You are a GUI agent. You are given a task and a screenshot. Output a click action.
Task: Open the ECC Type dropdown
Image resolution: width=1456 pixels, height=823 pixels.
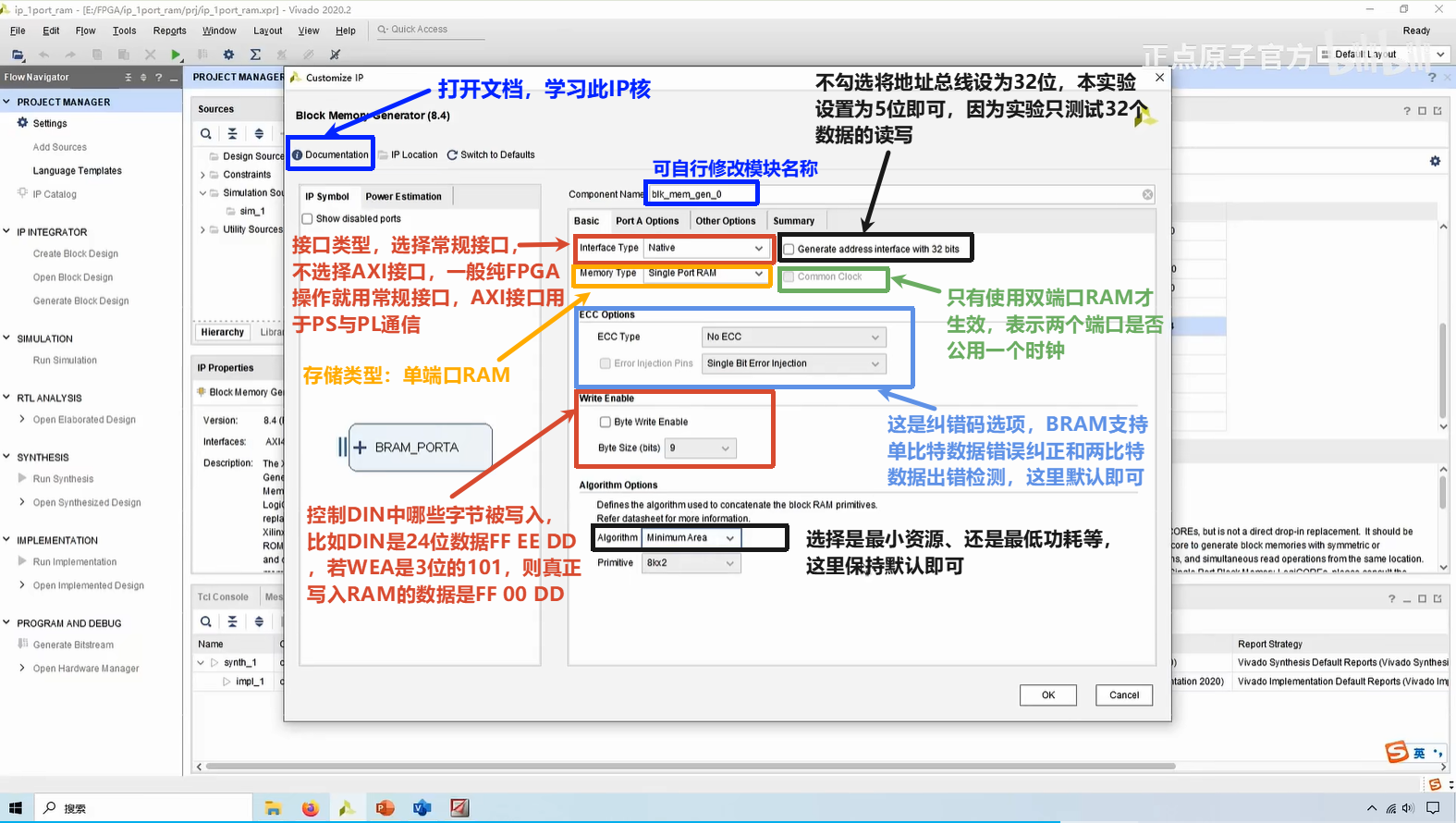[793, 337]
